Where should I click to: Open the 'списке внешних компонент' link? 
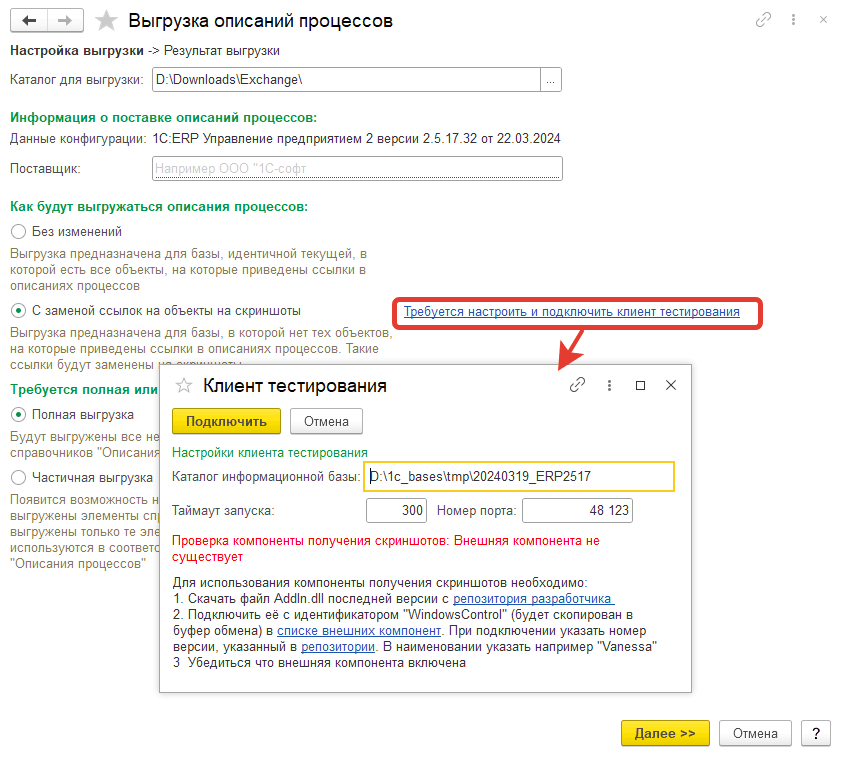(x=359, y=631)
